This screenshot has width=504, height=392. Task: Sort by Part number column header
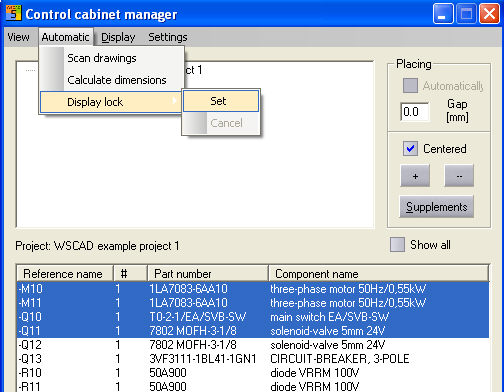pyautogui.click(x=208, y=274)
